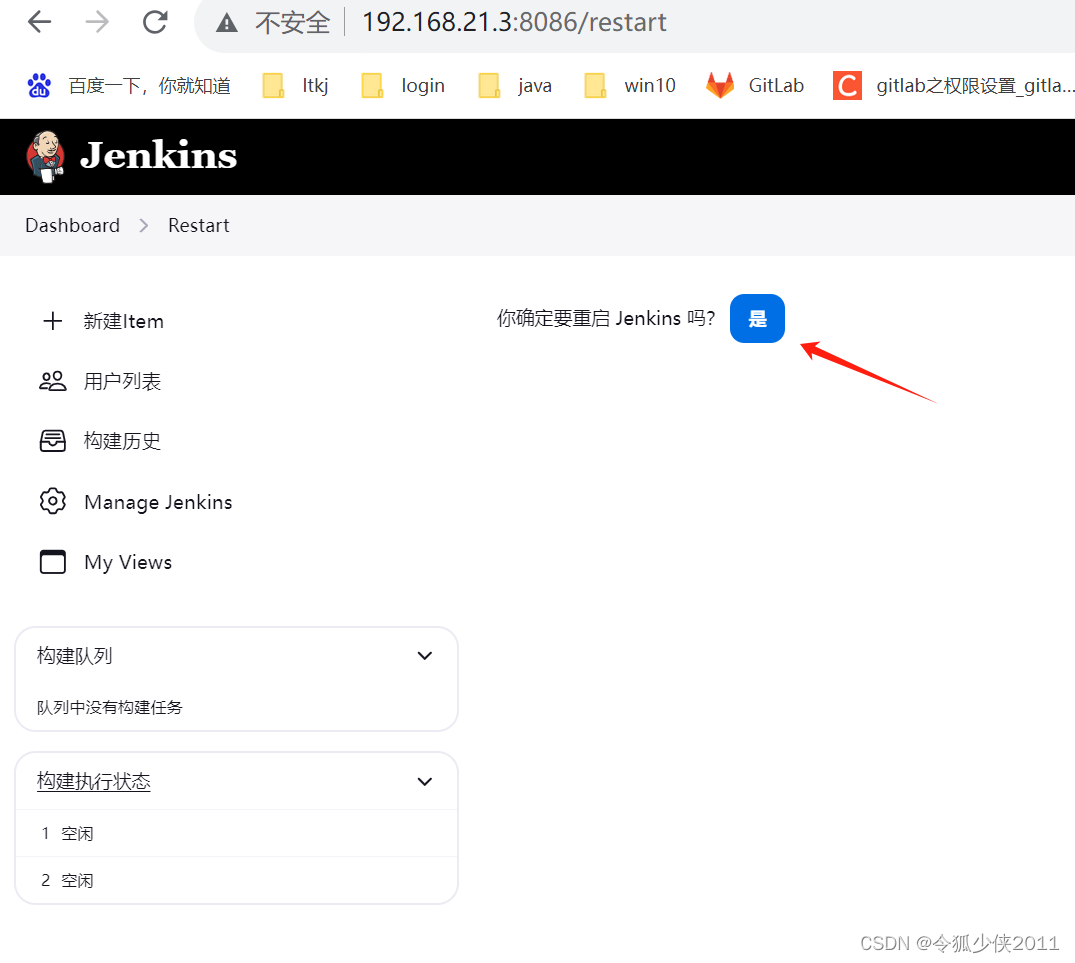Confirm restart with the 是 button
The width and height of the screenshot is (1075, 963).
click(757, 319)
